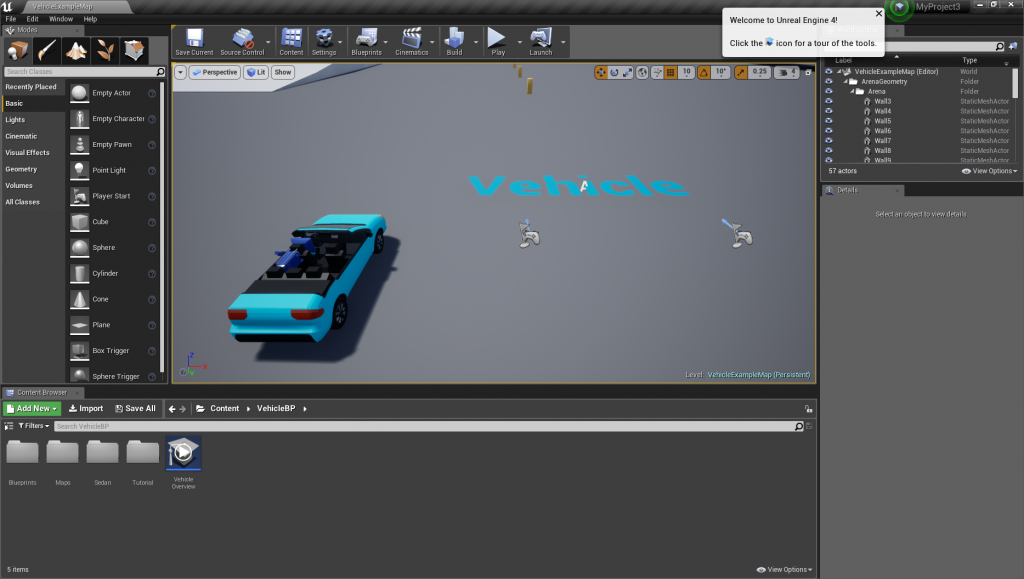Click the Build toolbar icon
The image size is (1024, 579).
click(x=454, y=42)
